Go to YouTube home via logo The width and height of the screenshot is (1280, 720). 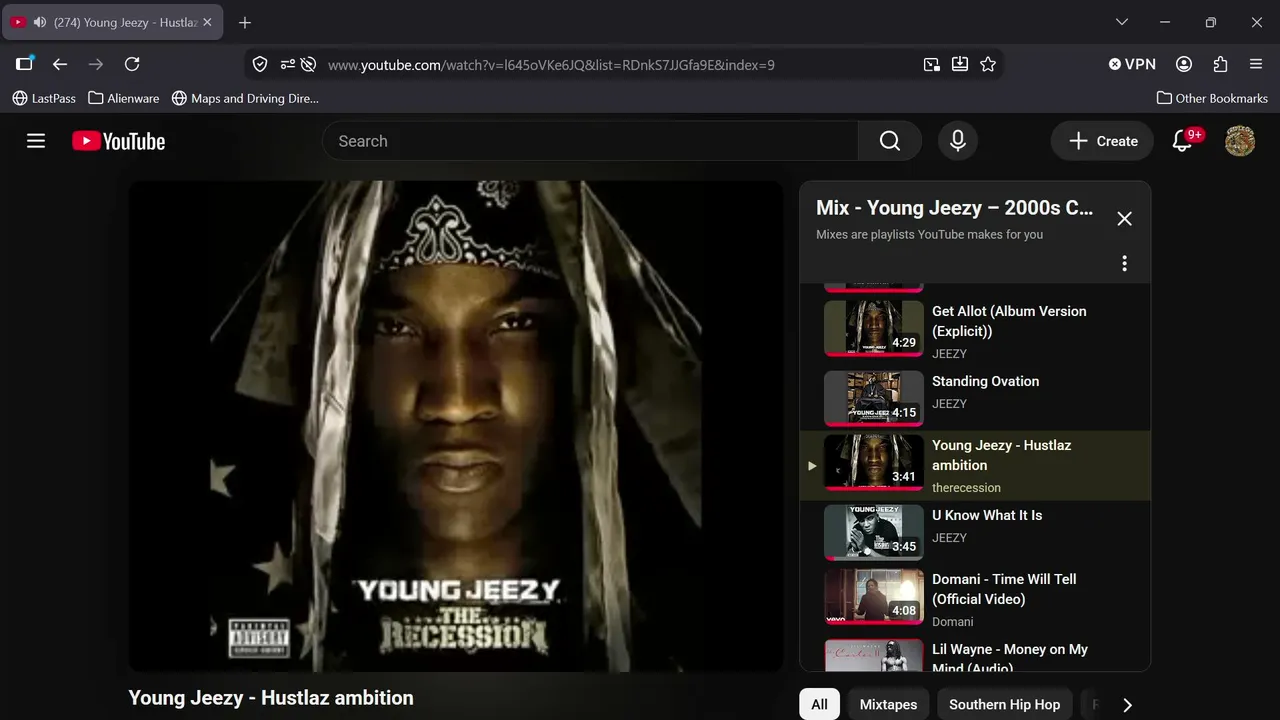tap(118, 141)
